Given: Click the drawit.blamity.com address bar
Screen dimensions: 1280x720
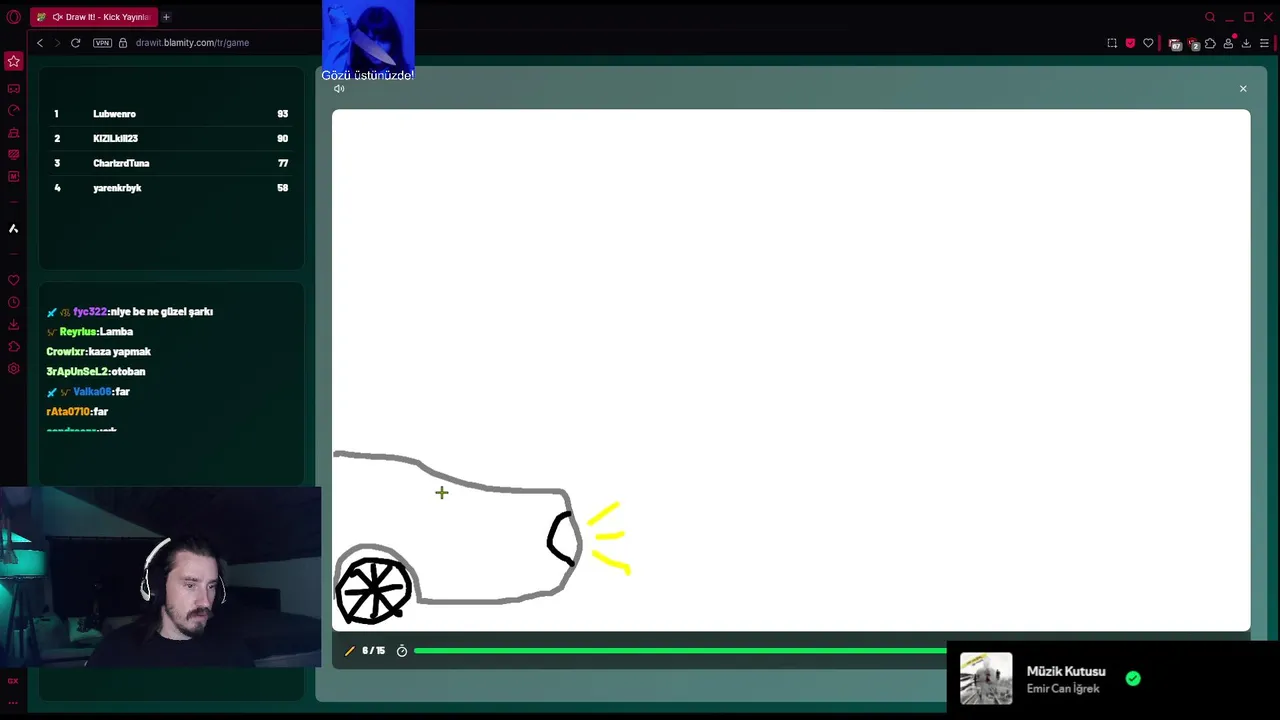Looking at the screenshot, I should click(192, 43).
